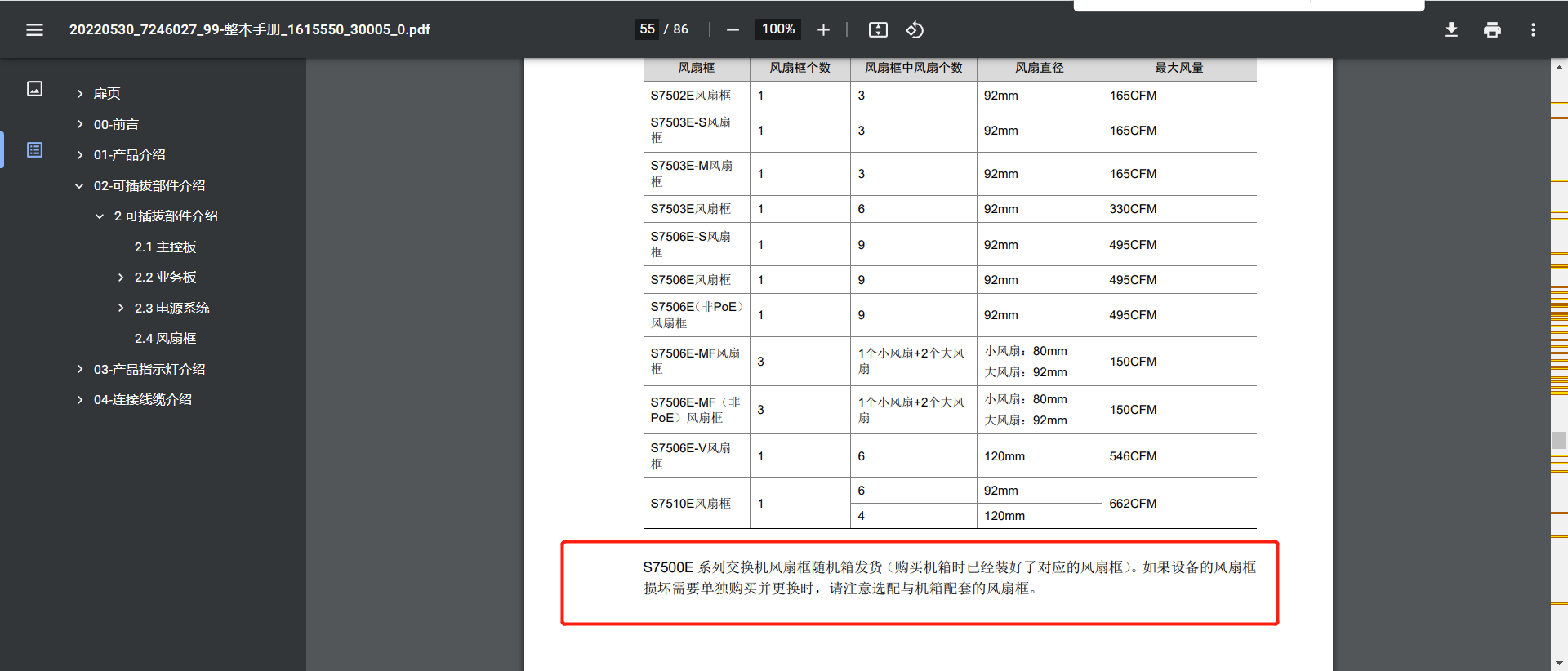
Task: Switch to document outline view
Action: pos(34,149)
